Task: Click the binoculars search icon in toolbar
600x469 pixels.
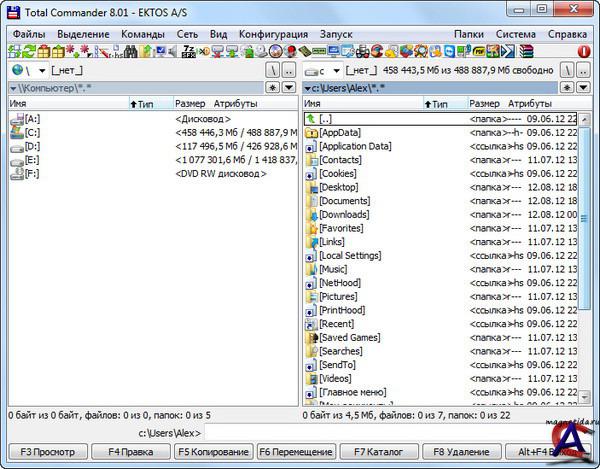Action: (131, 50)
